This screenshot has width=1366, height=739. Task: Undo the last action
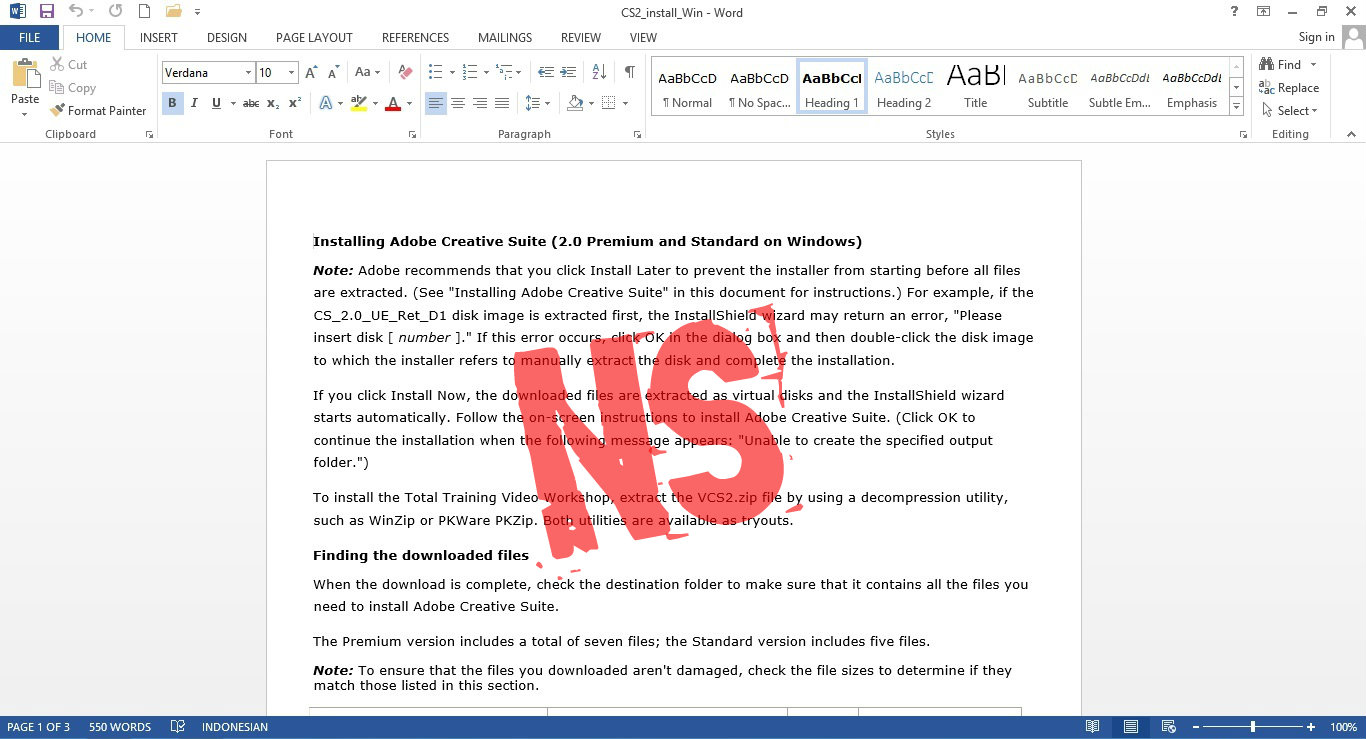tap(76, 12)
